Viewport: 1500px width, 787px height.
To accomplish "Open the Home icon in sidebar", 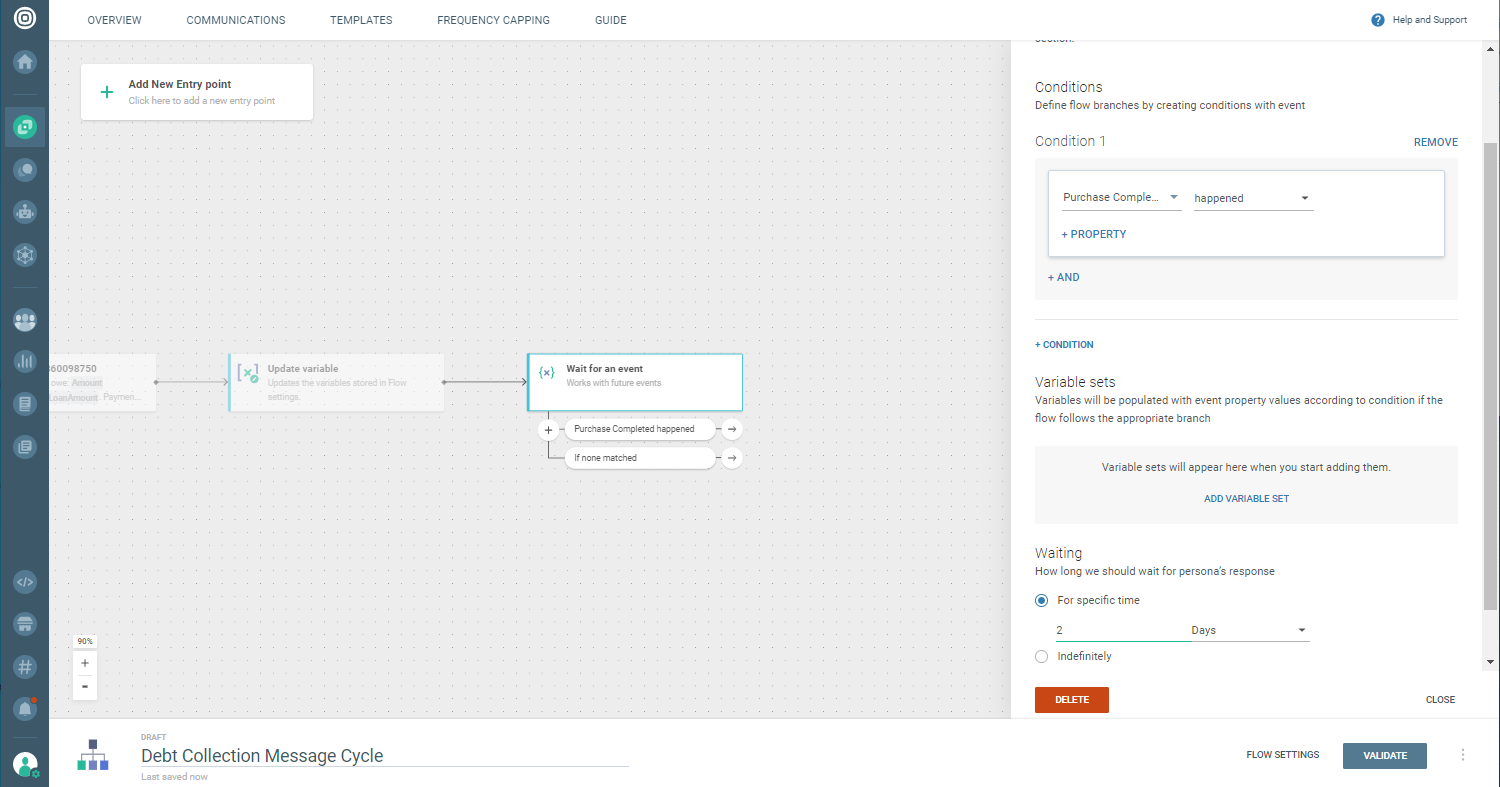I will [25, 62].
